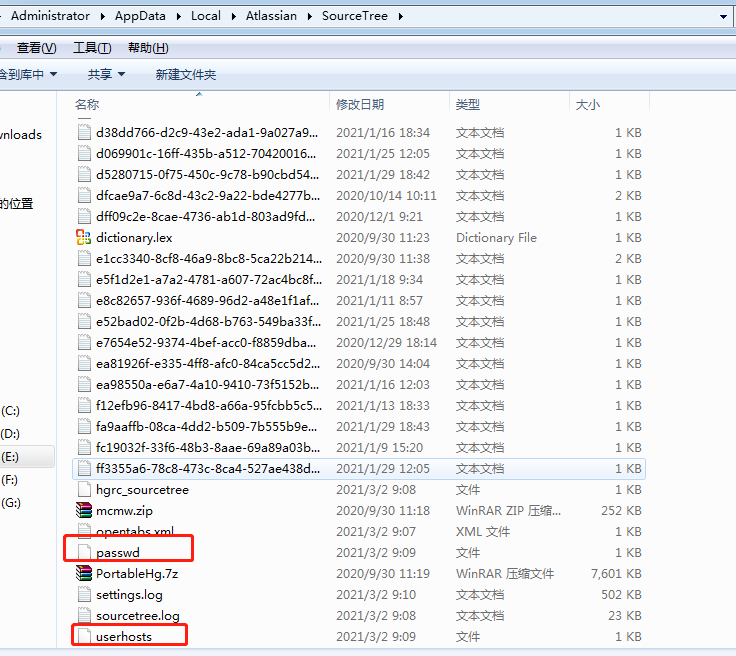This screenshot has height=656, width=736.
Task: Click the mcmw.zip WinRAR archive icon
Action: (84, 510)
